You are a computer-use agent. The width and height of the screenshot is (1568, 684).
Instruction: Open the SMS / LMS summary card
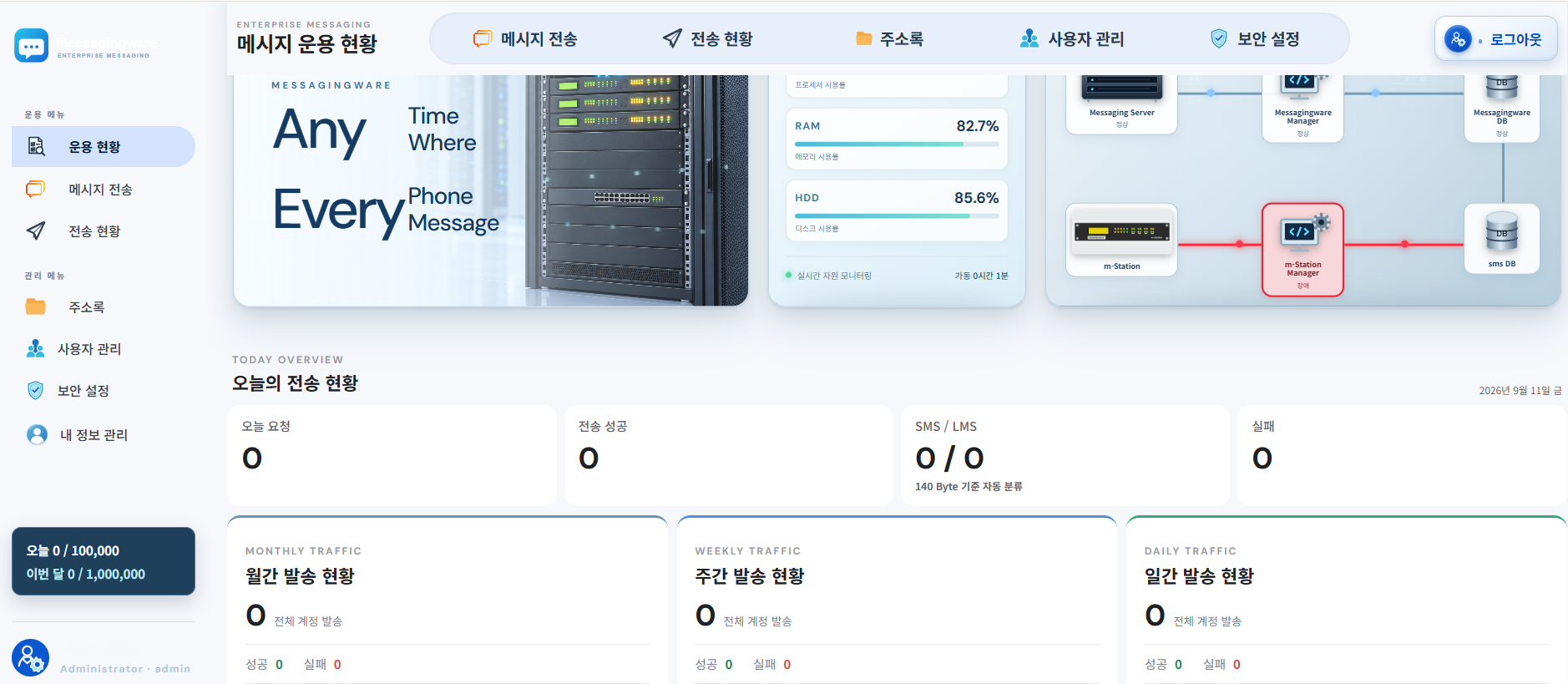pos(1065,455)
